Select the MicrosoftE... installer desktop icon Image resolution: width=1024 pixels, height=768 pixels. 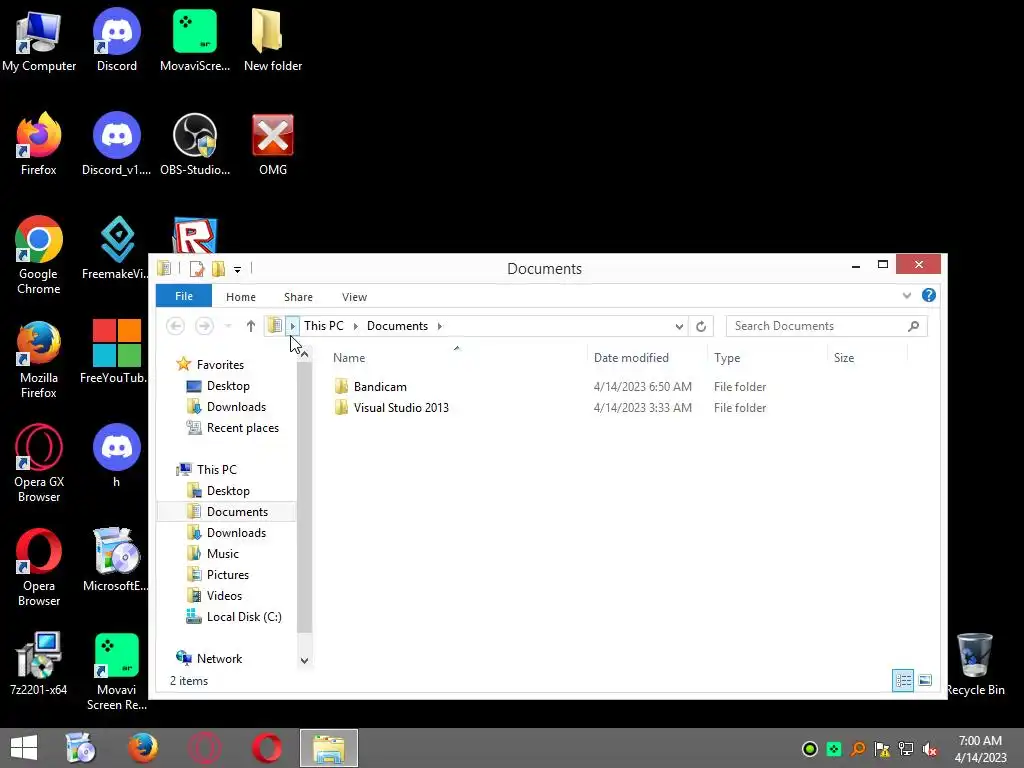pos(116,560)
